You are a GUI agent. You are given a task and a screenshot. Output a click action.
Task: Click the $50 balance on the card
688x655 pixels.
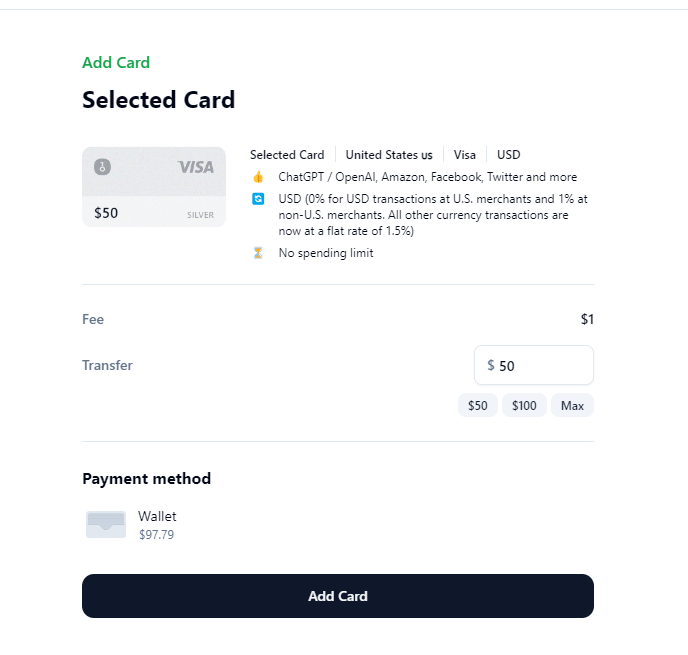(x=106, y=213)
